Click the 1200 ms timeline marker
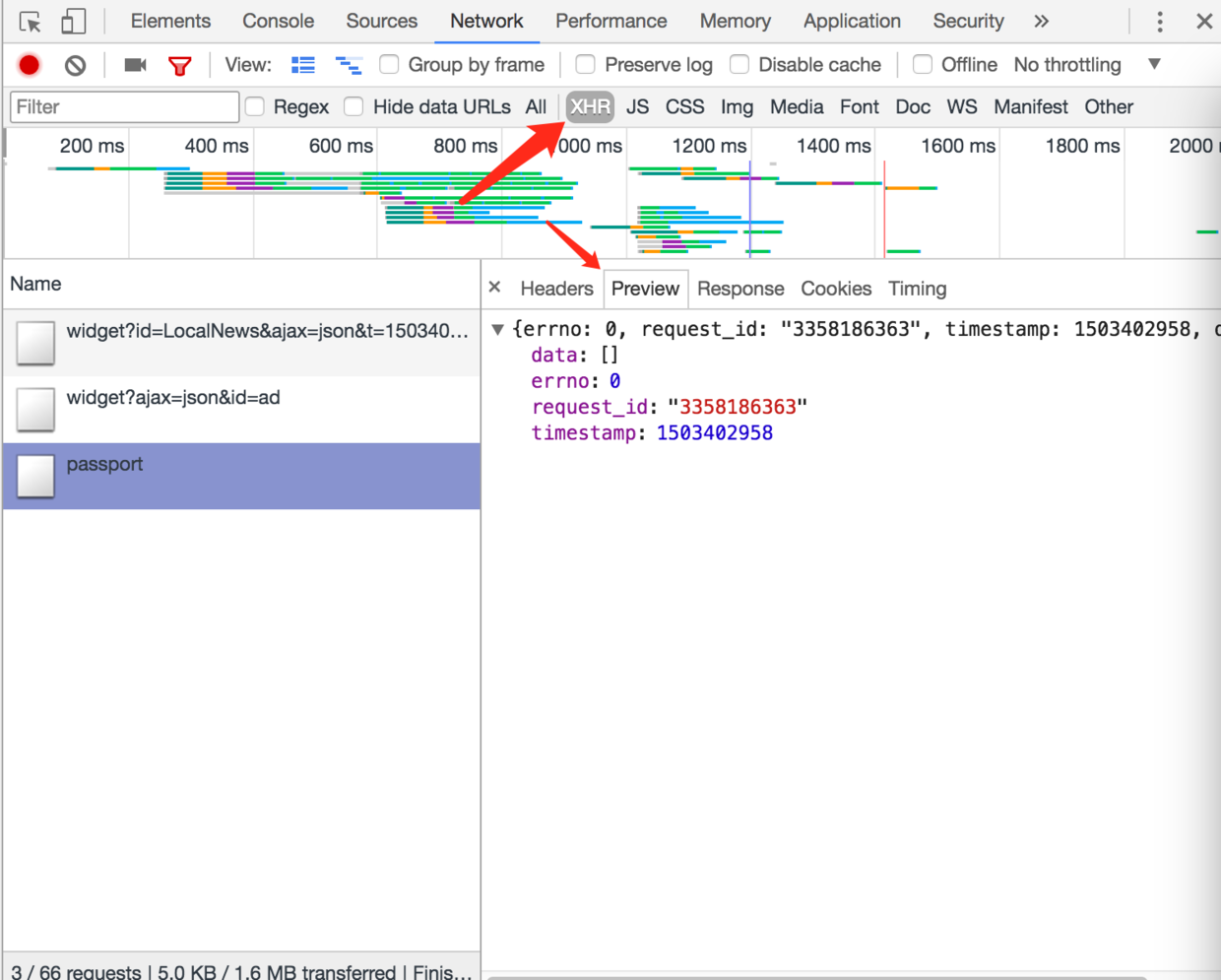 tap(709, 146)
